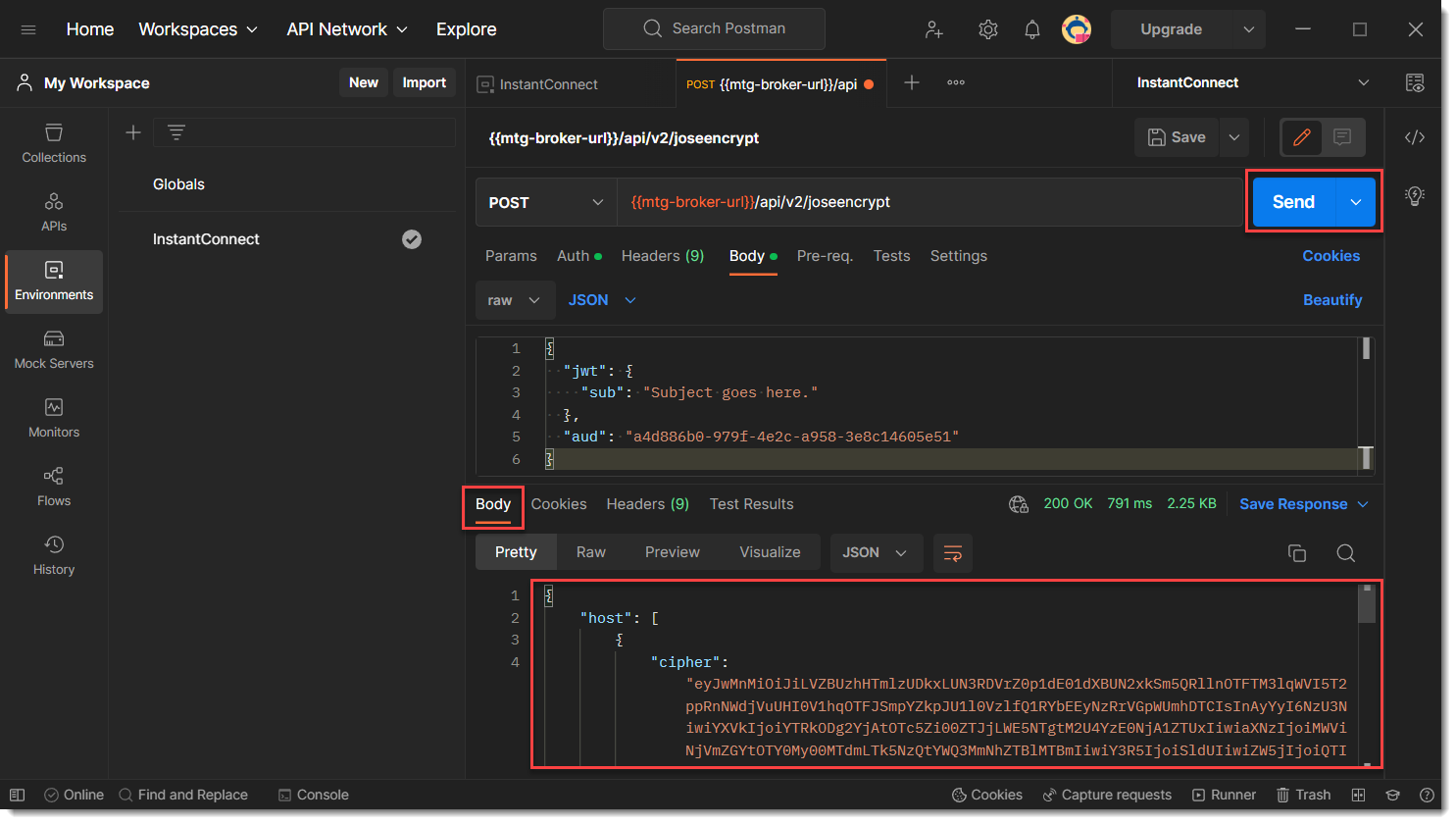This screenshot has height=824, width=1456.
Task: Open the Upgrade dropdown arrow
Action: click(1249, 29)
